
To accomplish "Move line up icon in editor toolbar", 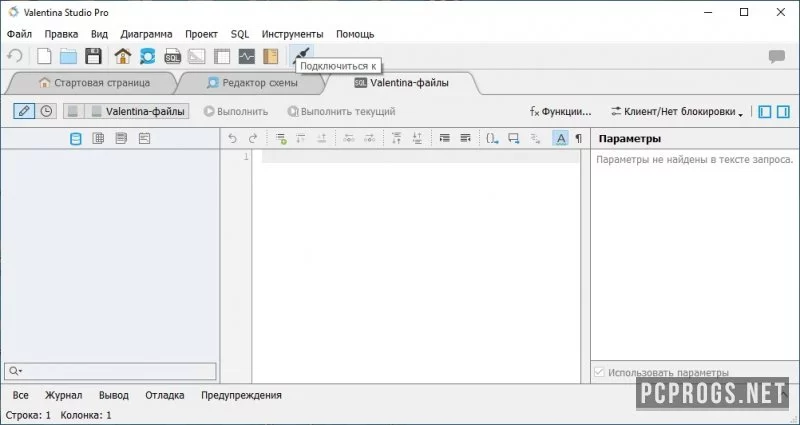I will 321,138.
